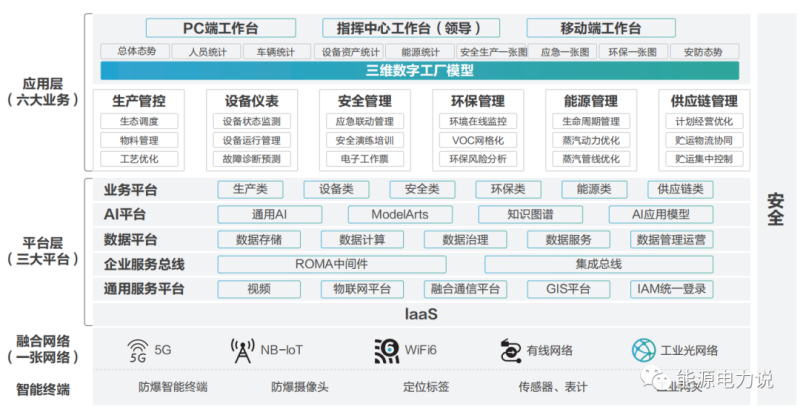Choose VOC网格化 under 环保管理
Viewport: 800px width, 415px height.
[x=478, y=140]
